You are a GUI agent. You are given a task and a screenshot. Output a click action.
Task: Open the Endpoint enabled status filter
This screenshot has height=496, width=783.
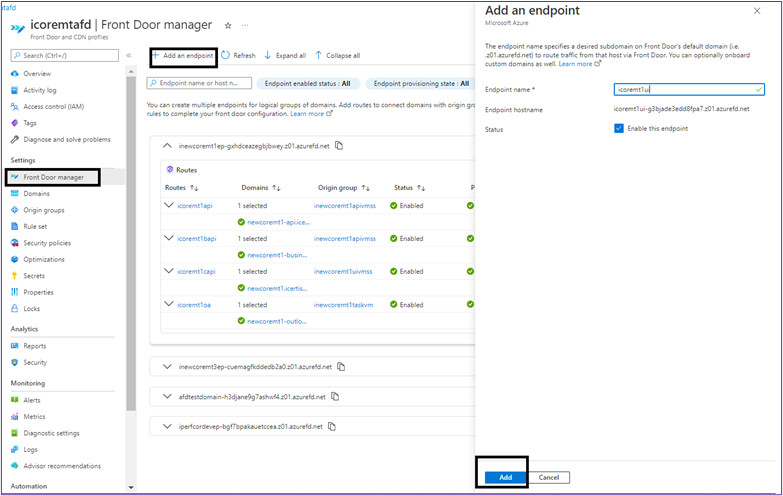click(x=306, y=84)
